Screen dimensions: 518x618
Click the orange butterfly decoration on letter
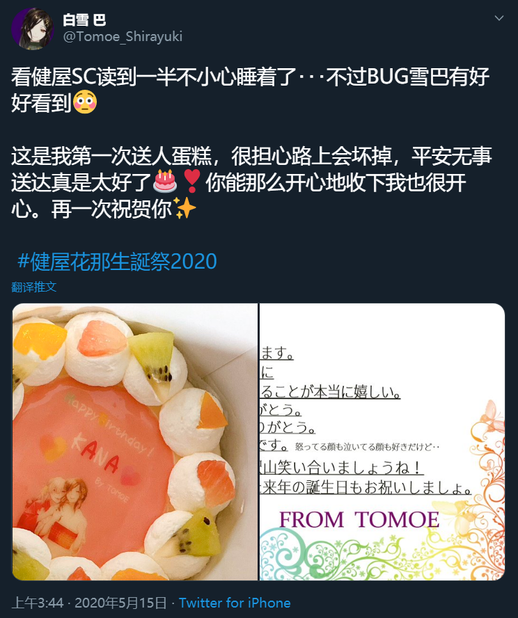(494, 416)
